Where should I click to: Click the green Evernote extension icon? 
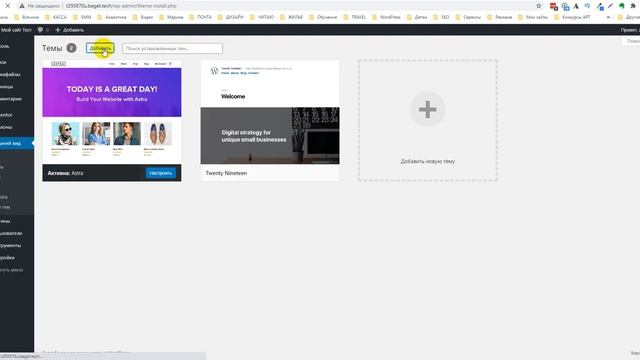(622, 6)
